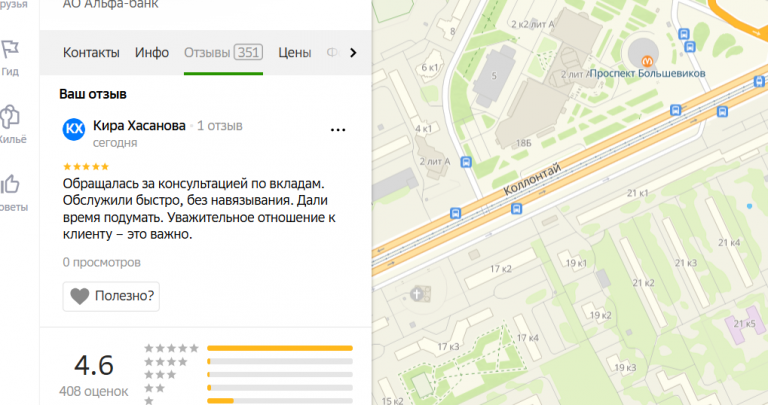
Task: Switch to the Инфо tab
Action: click(x=152, y=52)
